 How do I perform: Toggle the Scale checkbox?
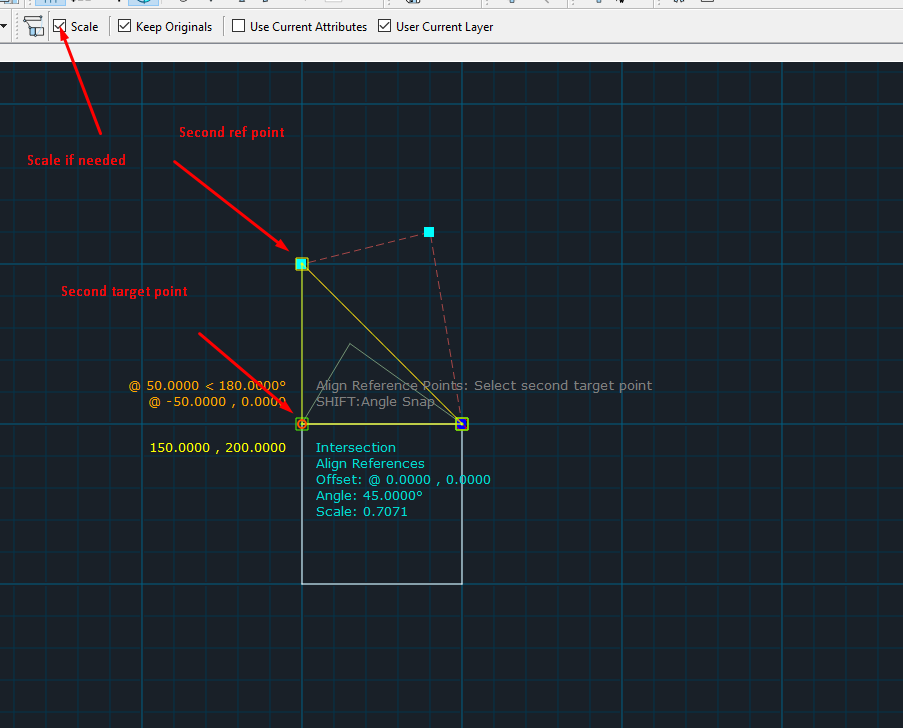point(61,26)
